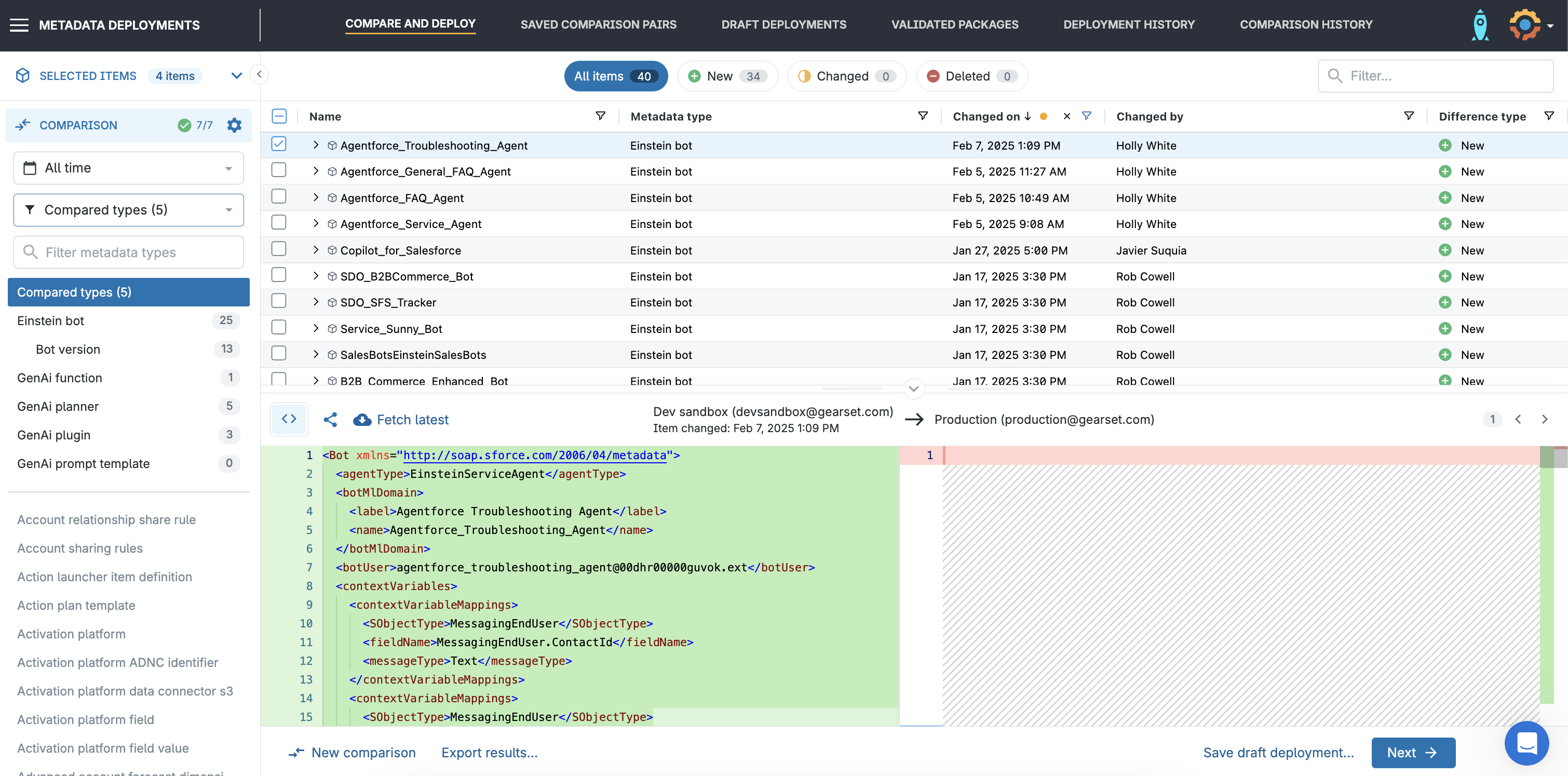This screenshot has height=776, width=1568.
Task: Open the All time date dropdown
Action: [128, 168]
